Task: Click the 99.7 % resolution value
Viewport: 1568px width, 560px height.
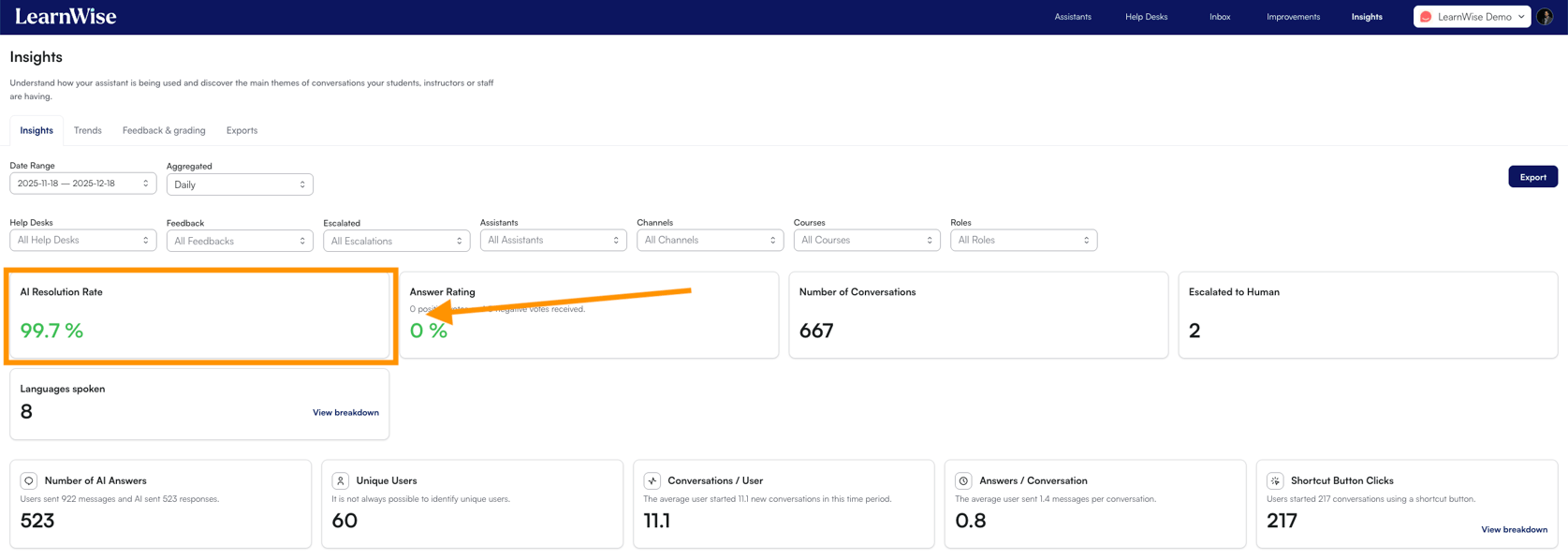Action: 51,331
